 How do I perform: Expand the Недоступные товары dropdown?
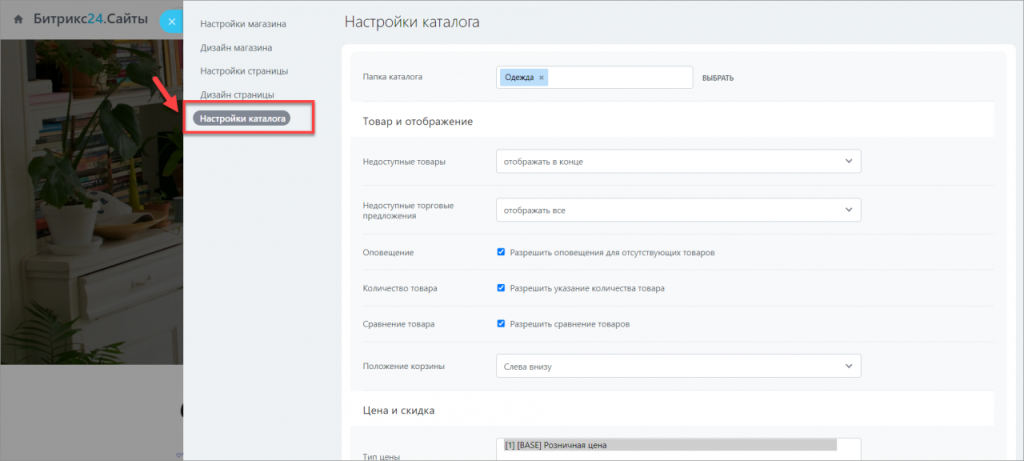(x=679, y=161)
